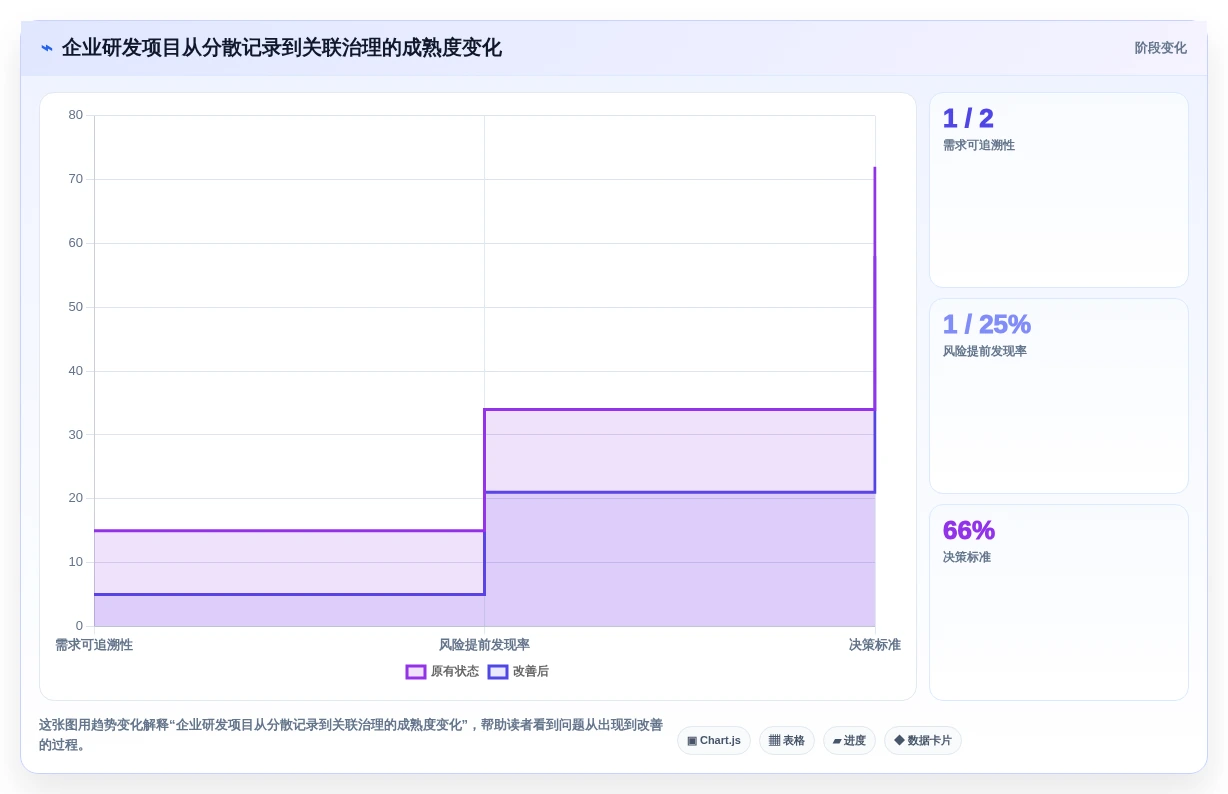Click the 决策标准 x-axis label
Viewport: 1228px width, 794px height.
click(x=875, y=645)
